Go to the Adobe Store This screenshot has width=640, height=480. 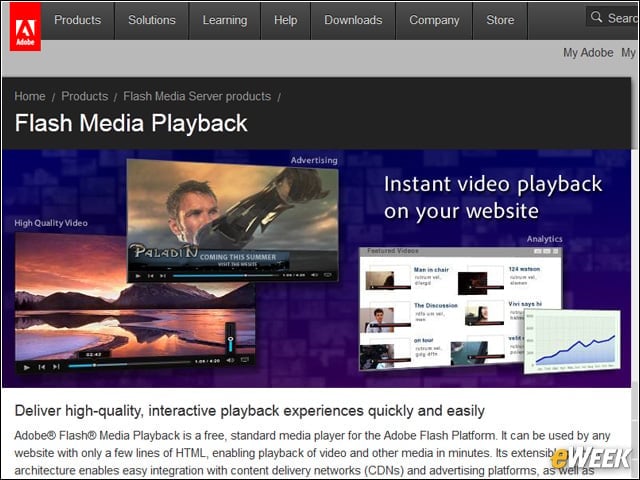[x=500, y=20]
